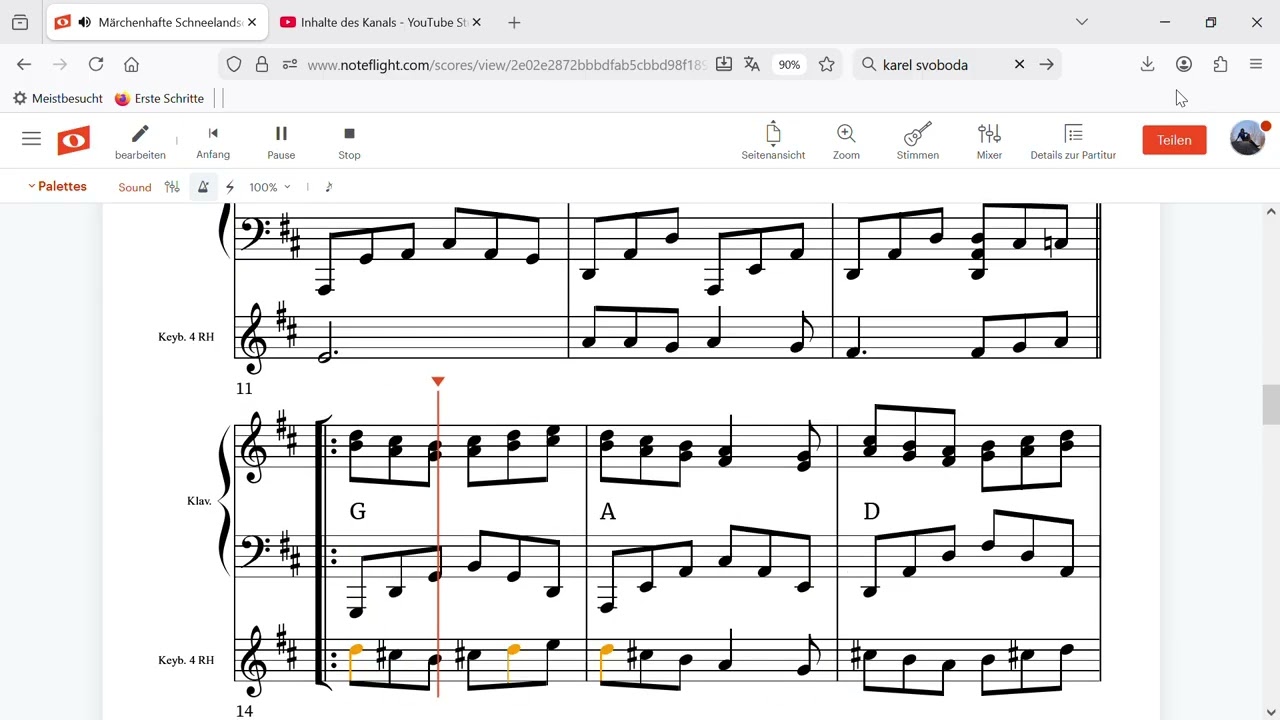The height and width of the screenshot is (720, 1280).
Task: Click the Klav. staff label
Action: 199,500
